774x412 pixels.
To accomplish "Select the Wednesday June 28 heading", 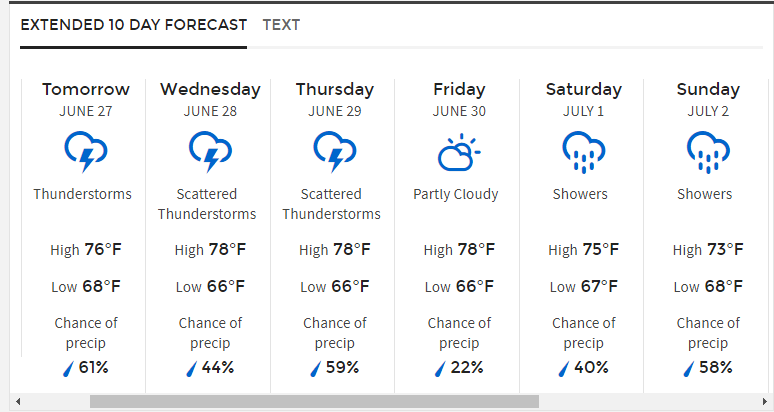I will [210, 100].
